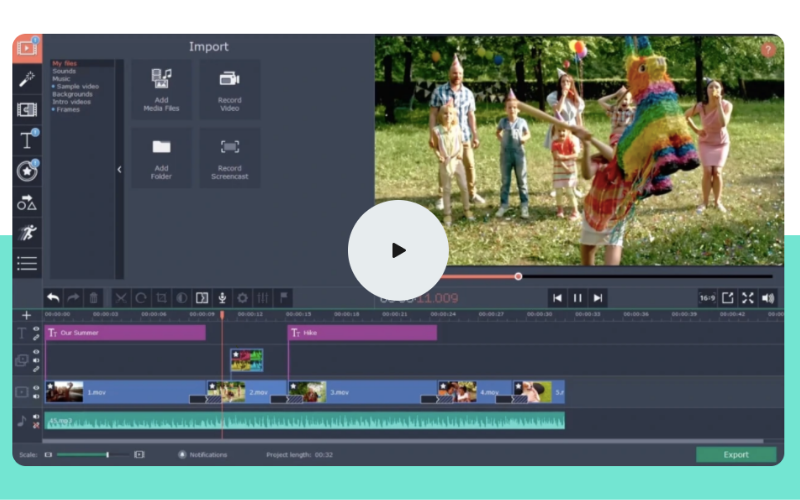Screen dimensions: 800x500
Task: Click the Add Media Files button
Action: (x=162, y=90)
